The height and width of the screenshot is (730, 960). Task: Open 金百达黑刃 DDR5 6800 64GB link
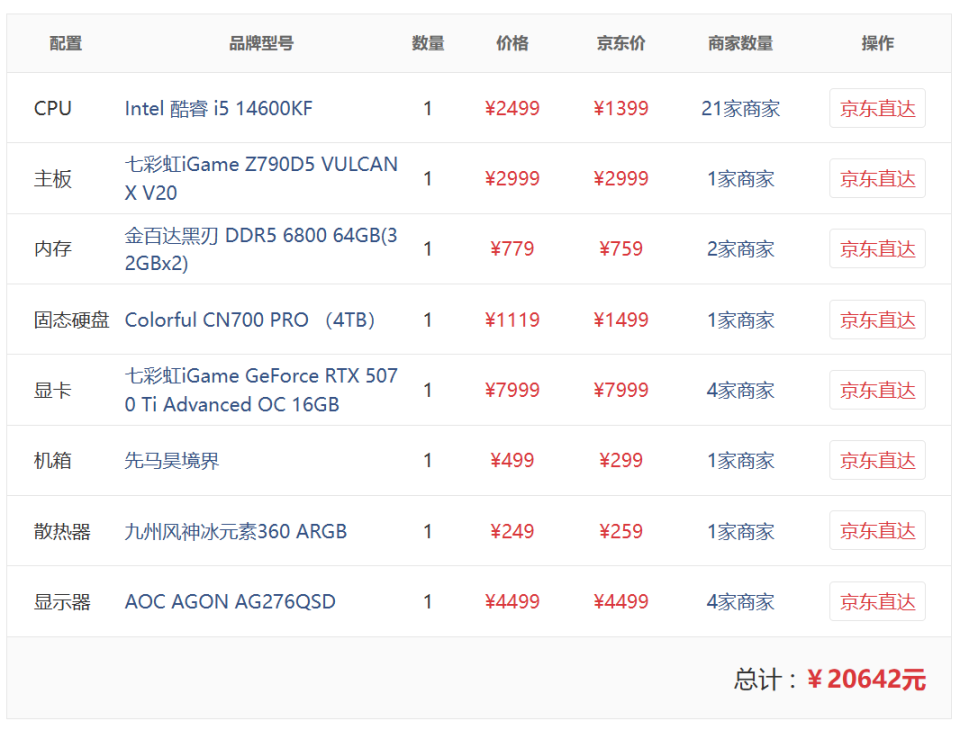click(x=261, y=249)
